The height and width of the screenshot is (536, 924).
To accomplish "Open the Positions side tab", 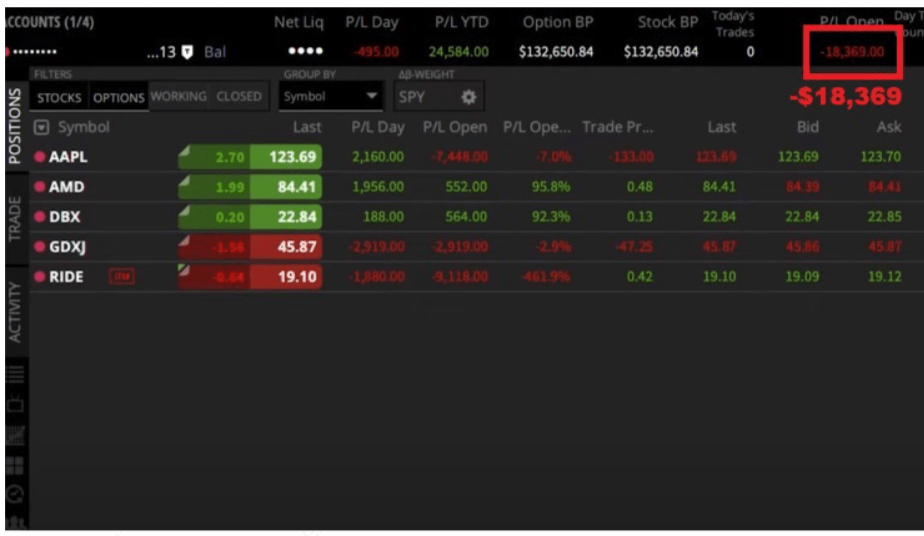I will (x=15, y=125).
